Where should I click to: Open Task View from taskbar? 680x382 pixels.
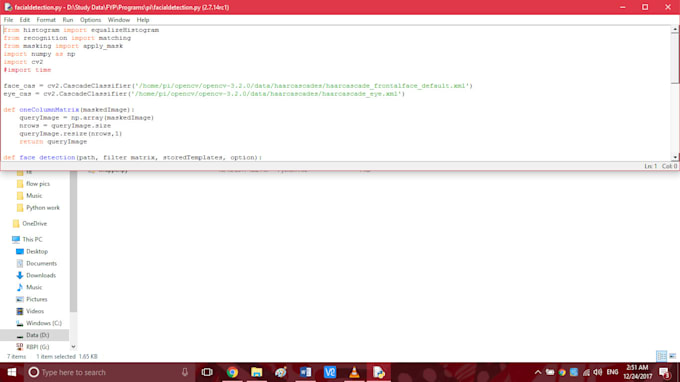click(207, 372)
